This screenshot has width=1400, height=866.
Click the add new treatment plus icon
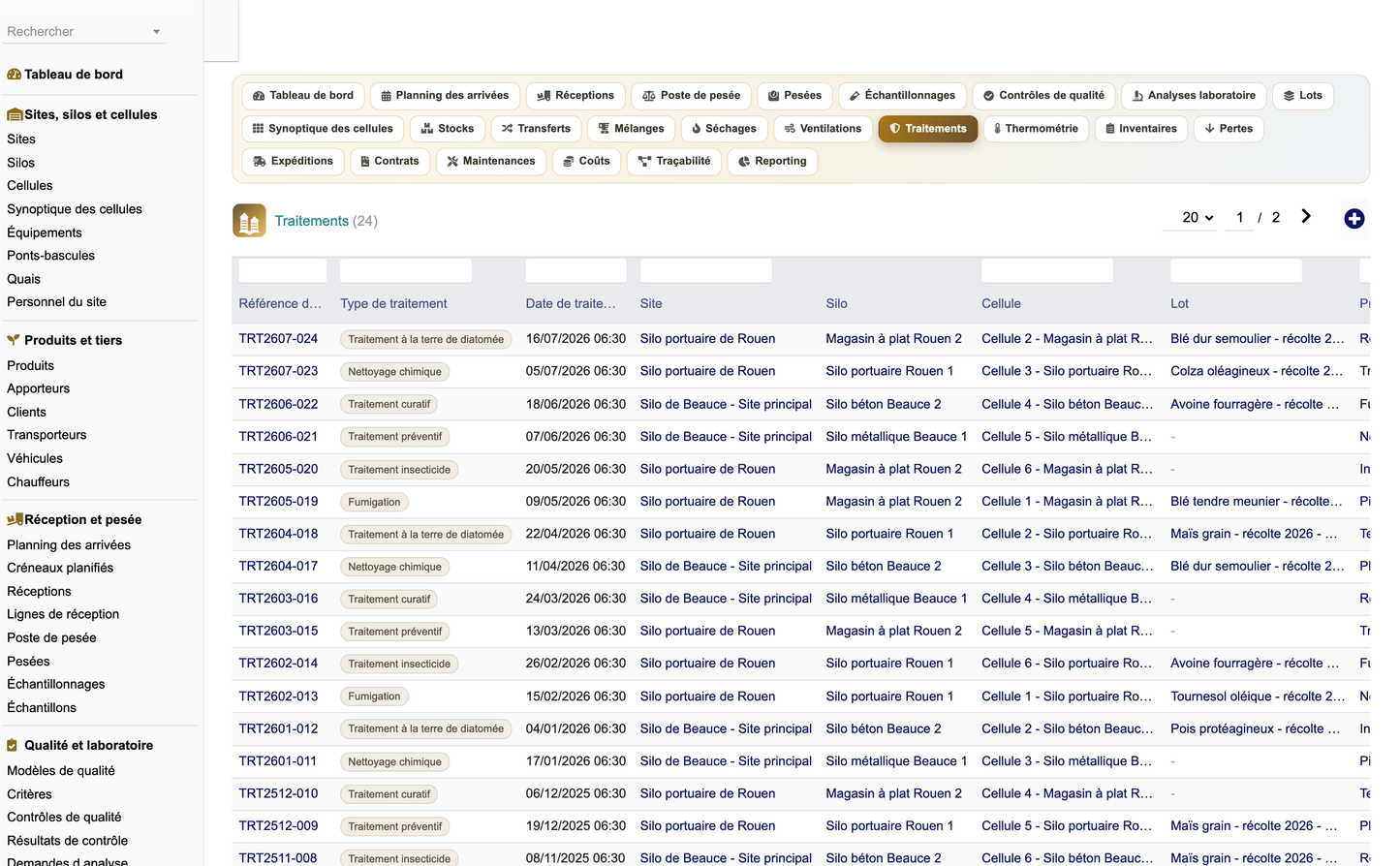click(1353, 219)
